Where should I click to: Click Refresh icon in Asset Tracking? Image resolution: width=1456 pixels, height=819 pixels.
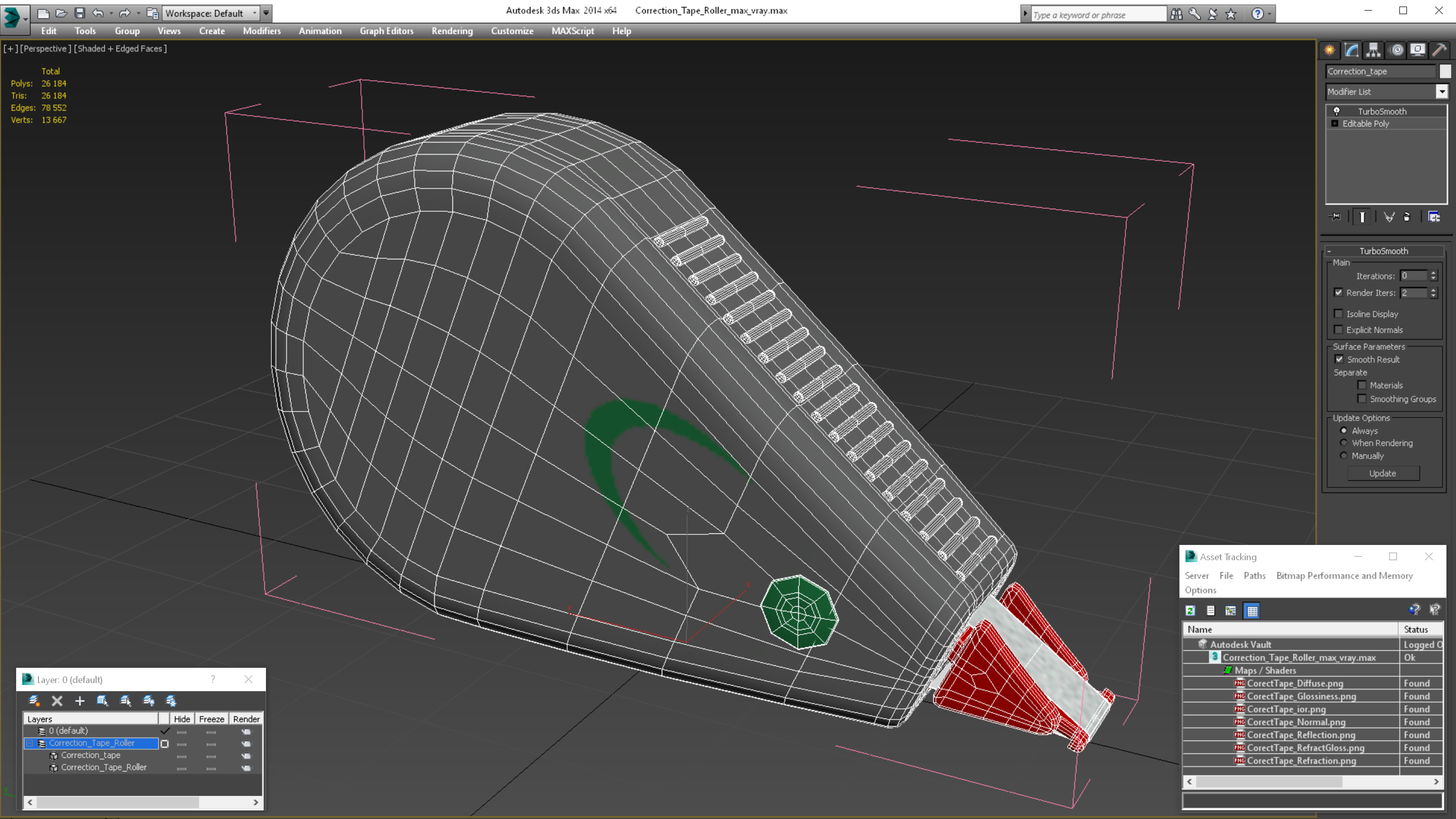[1191, 610]
